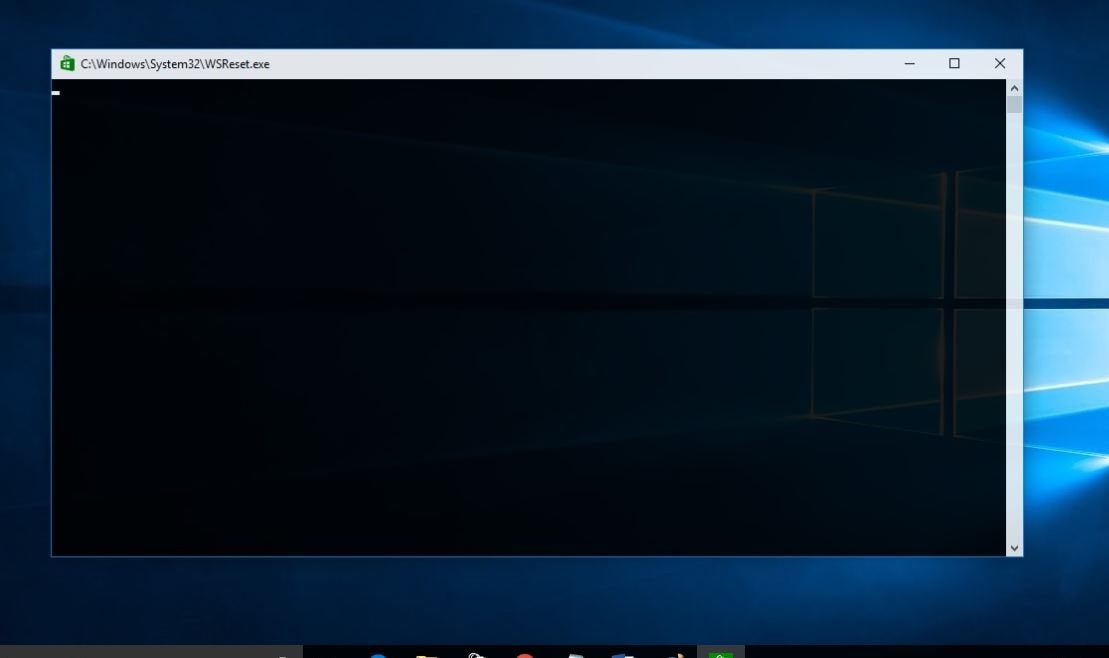
Task: Click the console scrollbar up arrow
Action: click(x=1014, y=87)
